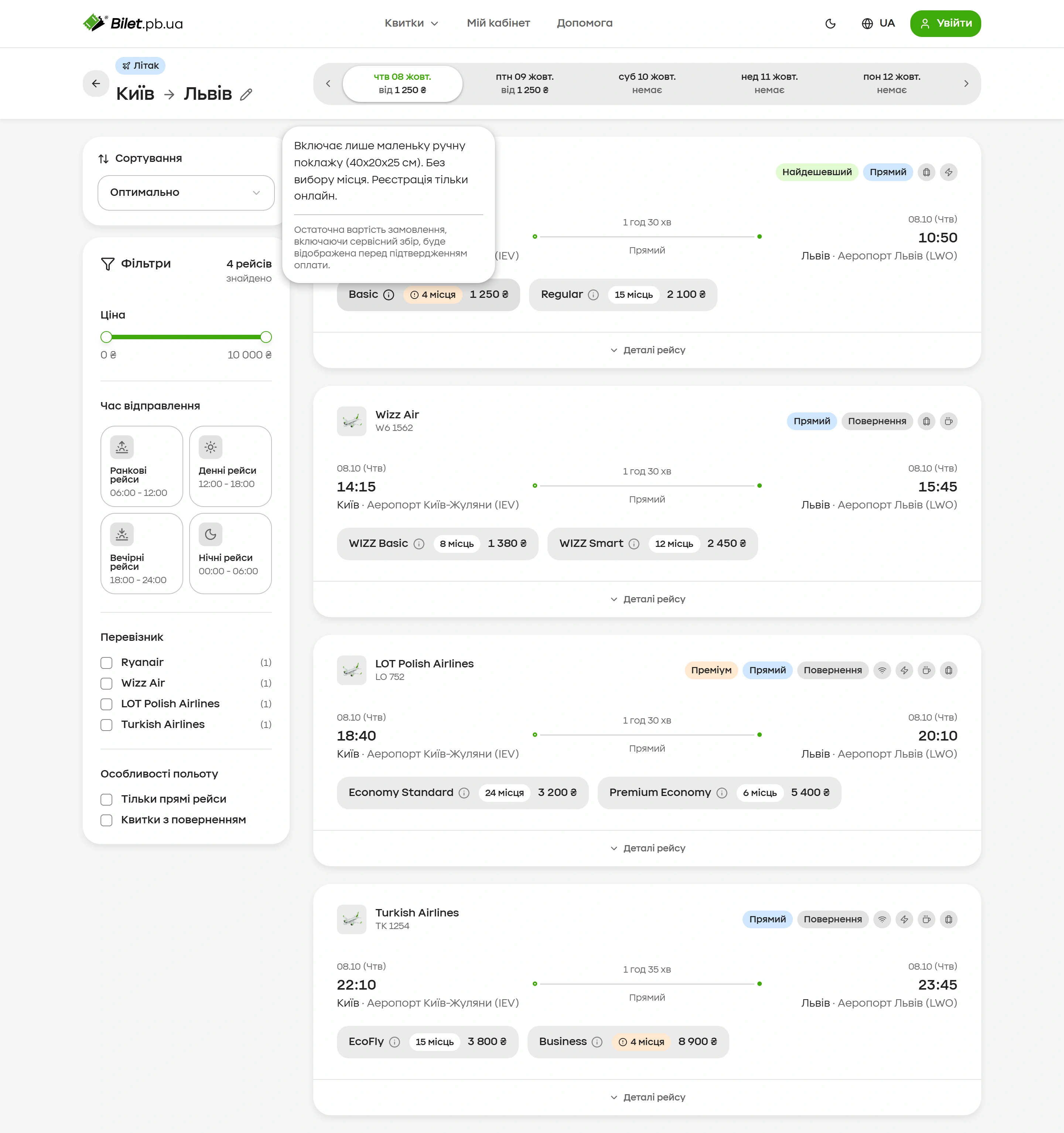Choose Premium Economy fare for 5 400 ₴
This screenshot has width=1064, height=1133.
pos(719,793)
